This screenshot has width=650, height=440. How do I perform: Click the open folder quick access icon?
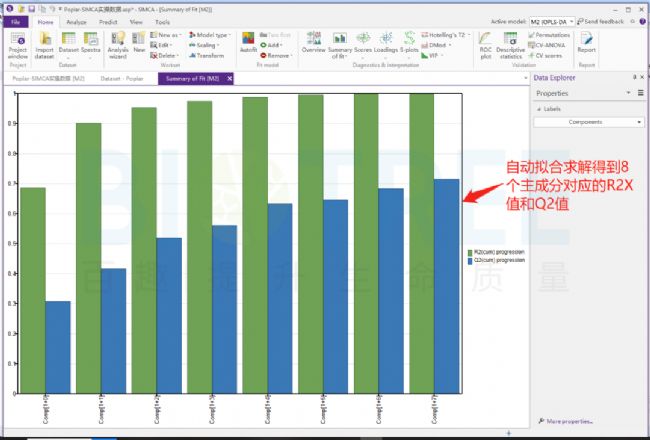(21, 9)
